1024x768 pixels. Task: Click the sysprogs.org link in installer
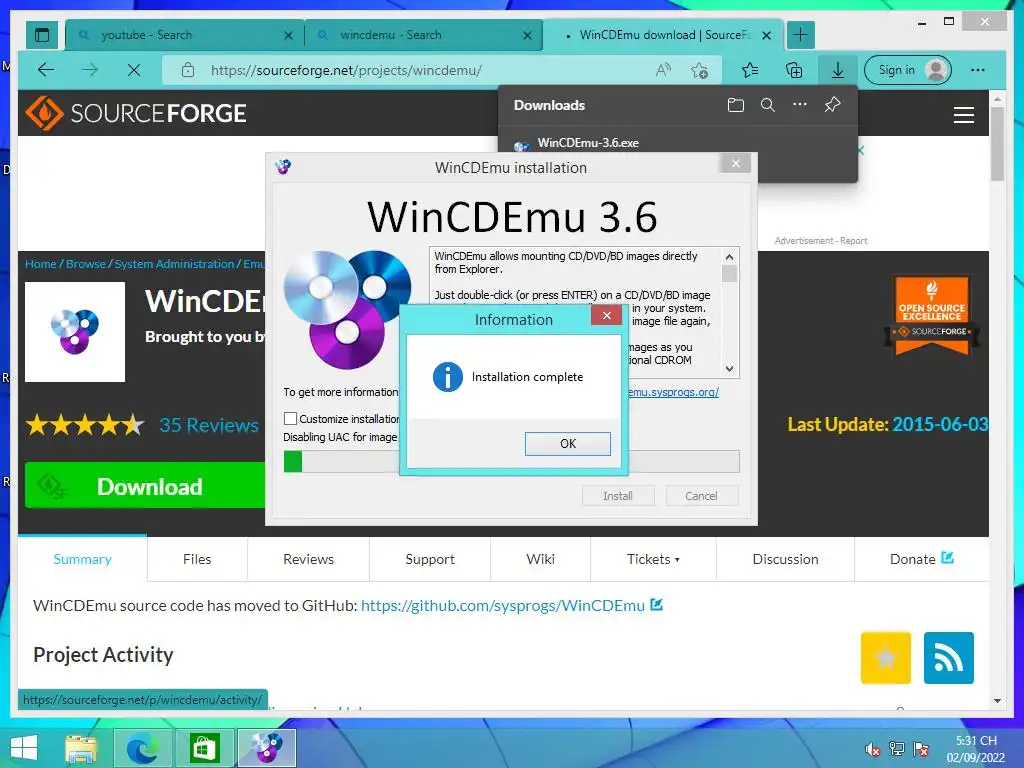[x=673, y=392]
